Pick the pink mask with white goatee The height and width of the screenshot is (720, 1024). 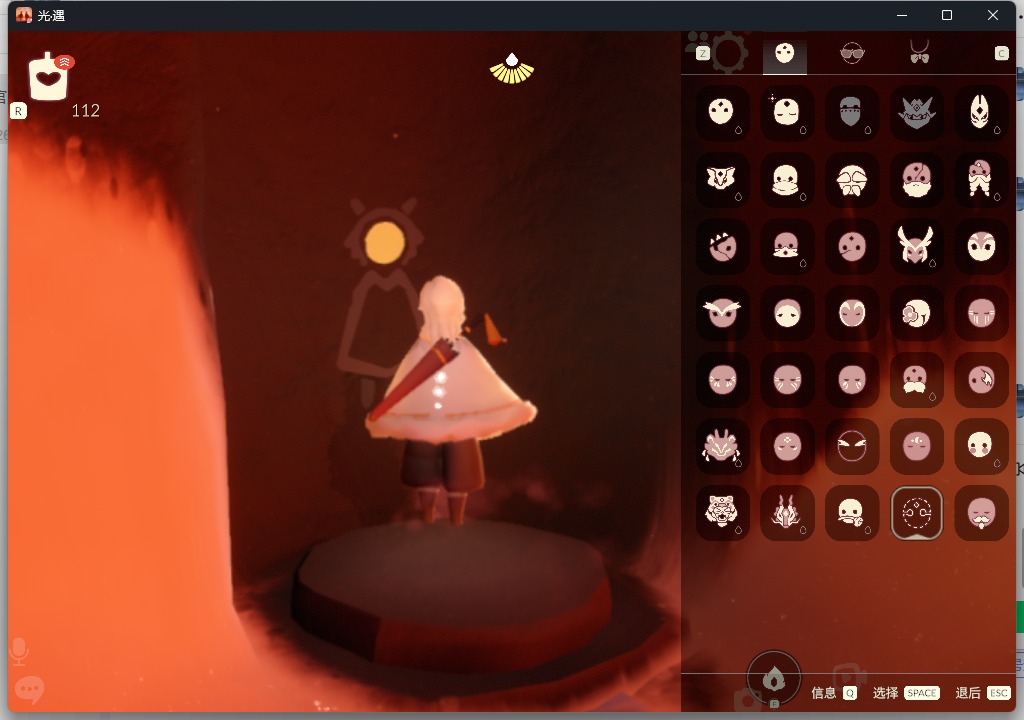click(981, 514)
